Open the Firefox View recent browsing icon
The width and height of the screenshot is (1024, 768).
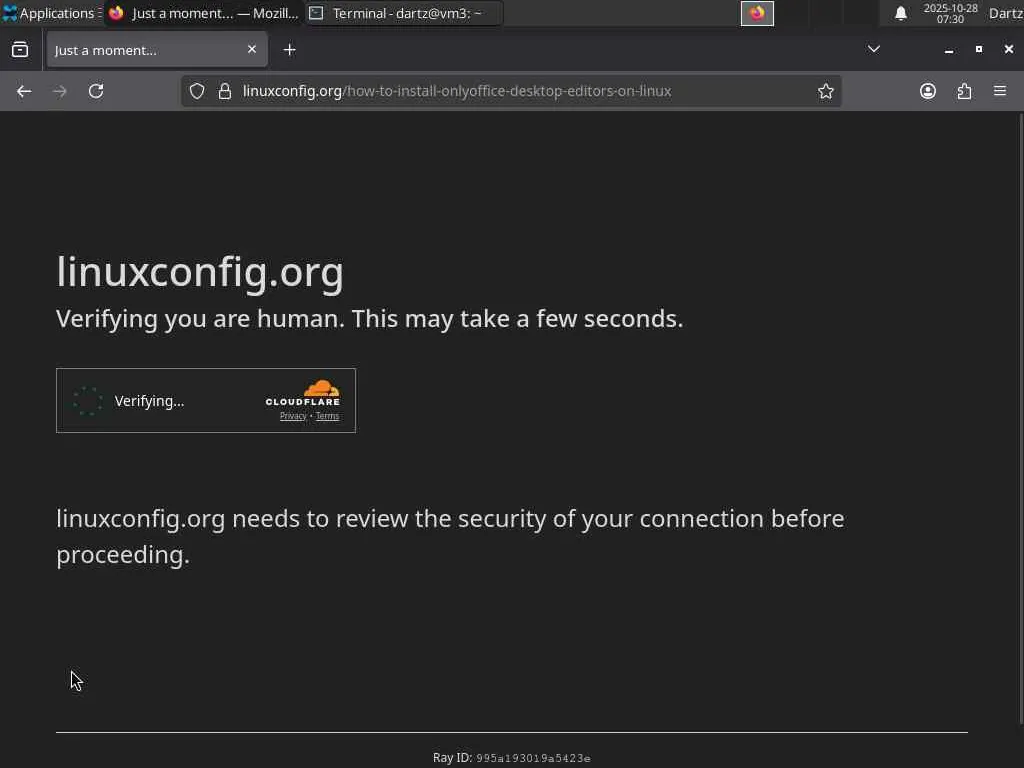point(20,50)
